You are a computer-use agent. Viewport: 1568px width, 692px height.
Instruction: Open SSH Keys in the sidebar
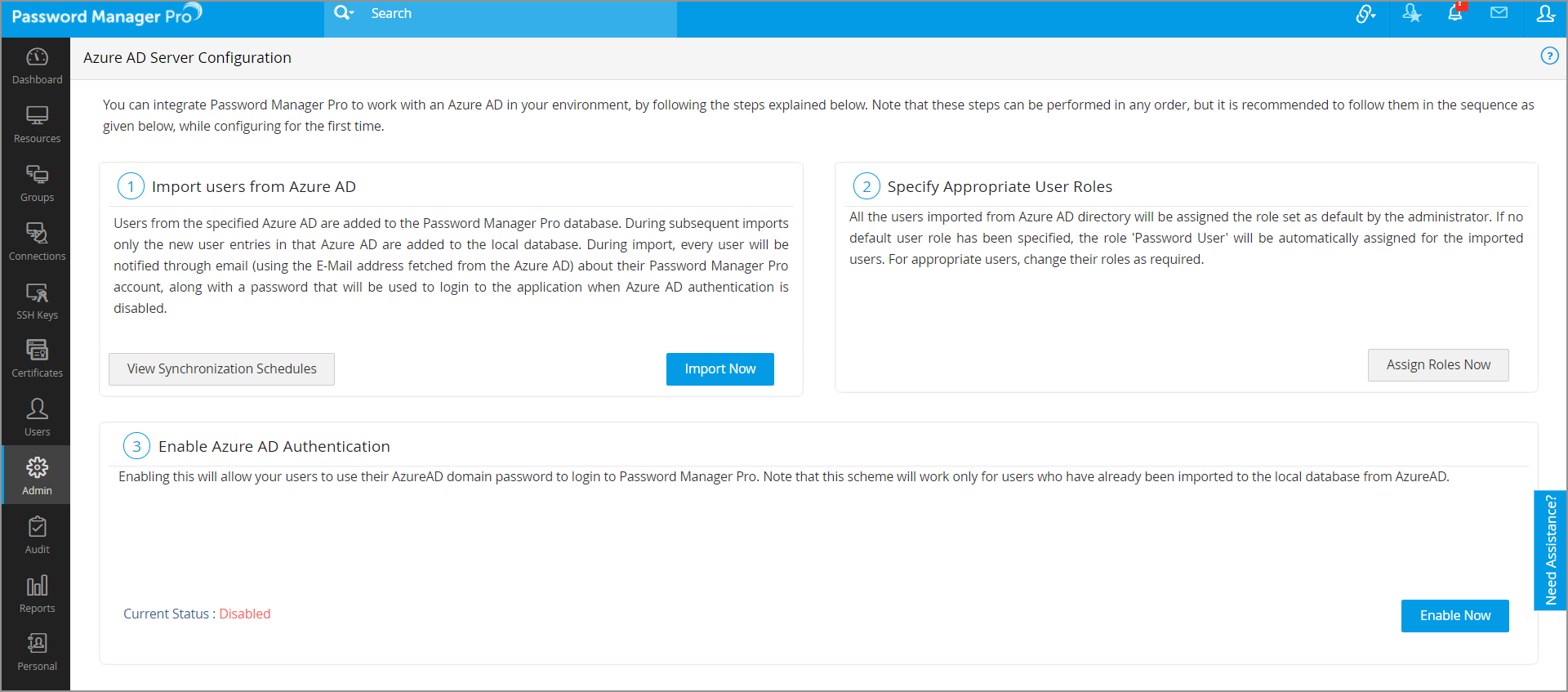pos(37,301)
